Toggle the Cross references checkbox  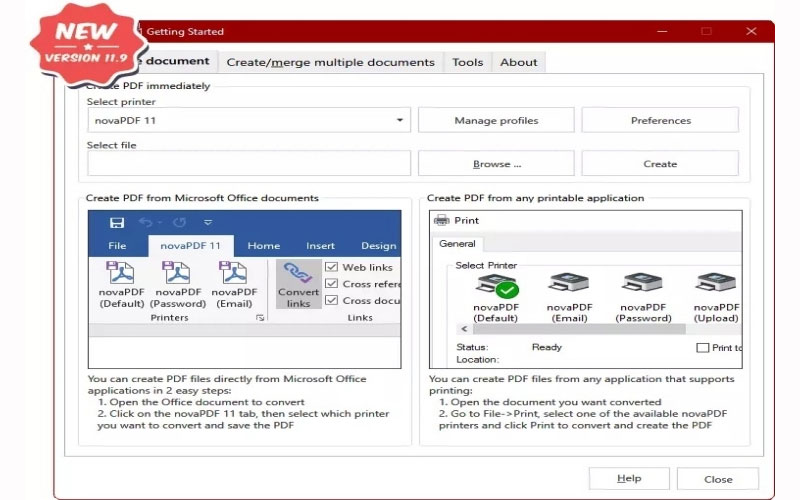tap(331, 284)
